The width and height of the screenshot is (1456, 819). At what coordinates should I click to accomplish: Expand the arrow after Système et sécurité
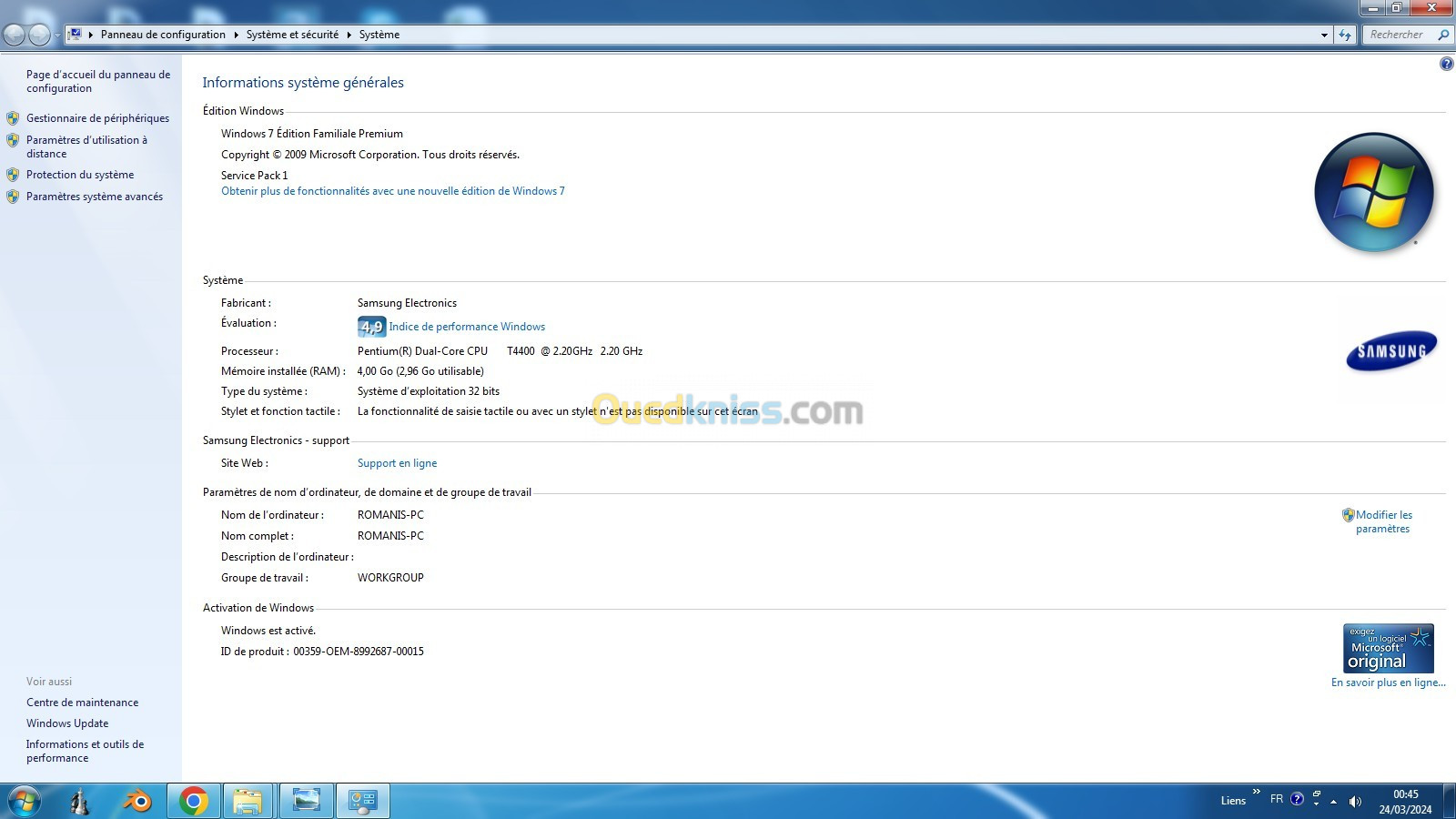click(x=349, y=35)
